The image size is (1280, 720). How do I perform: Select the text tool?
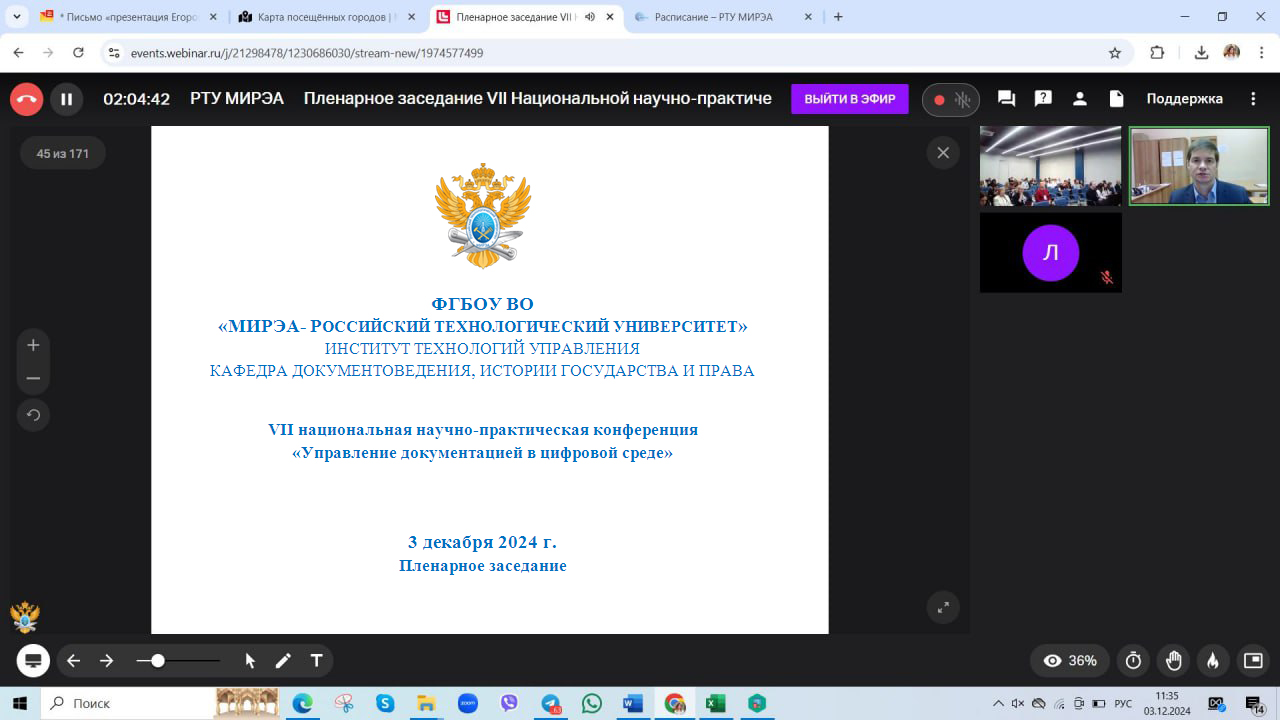pyautogui.click(x=317, y=661)
